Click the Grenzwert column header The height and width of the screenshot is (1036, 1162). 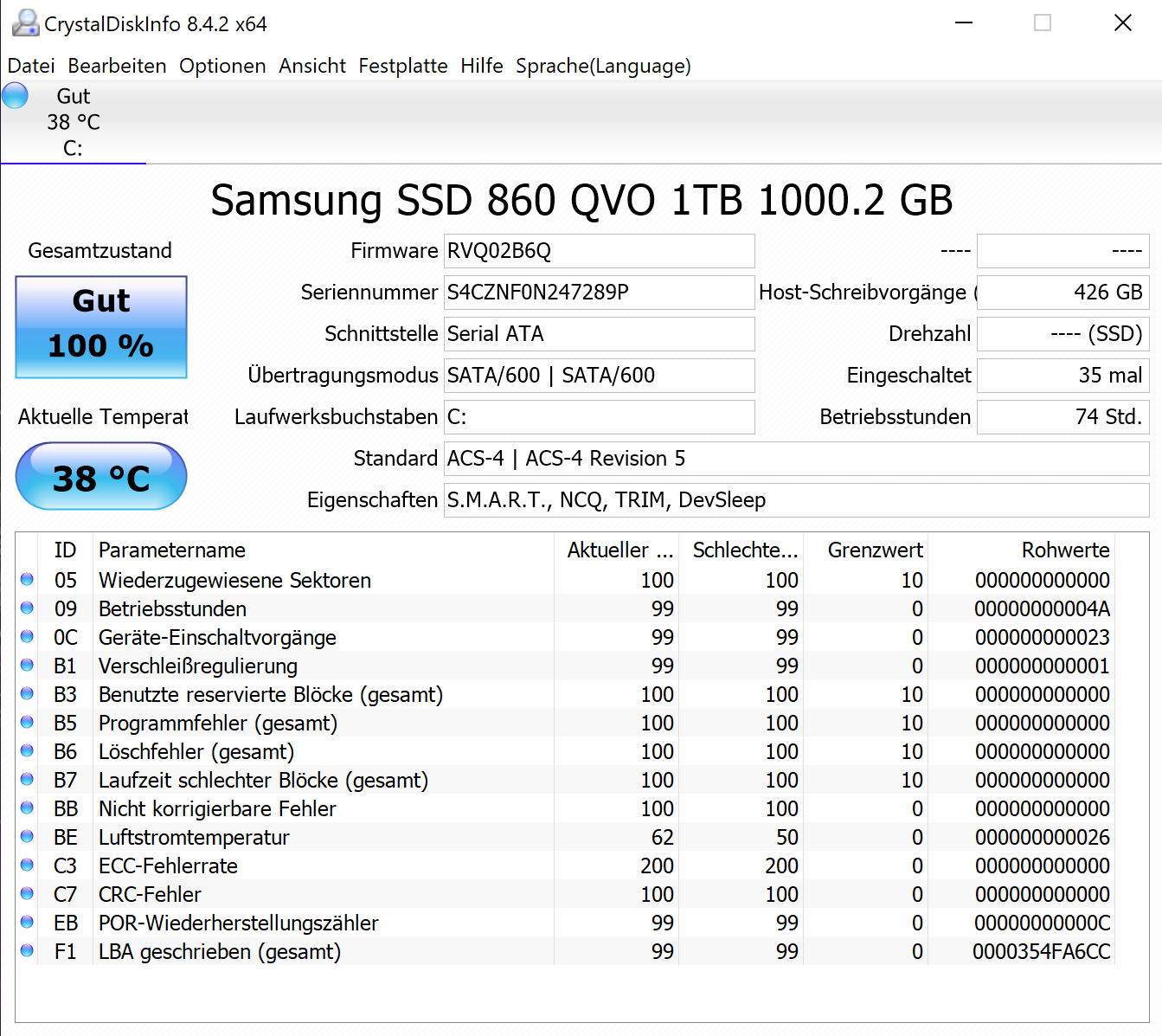pos(866,550)
